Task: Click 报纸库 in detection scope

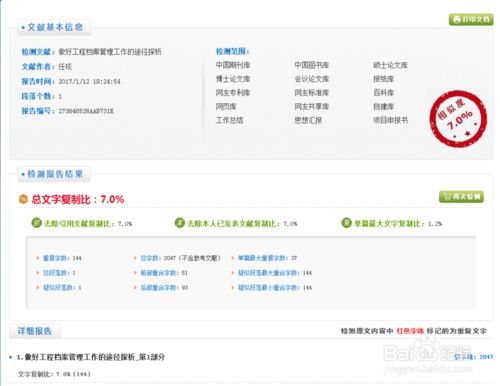Action: pyautogui.click(x=384, y=79)
